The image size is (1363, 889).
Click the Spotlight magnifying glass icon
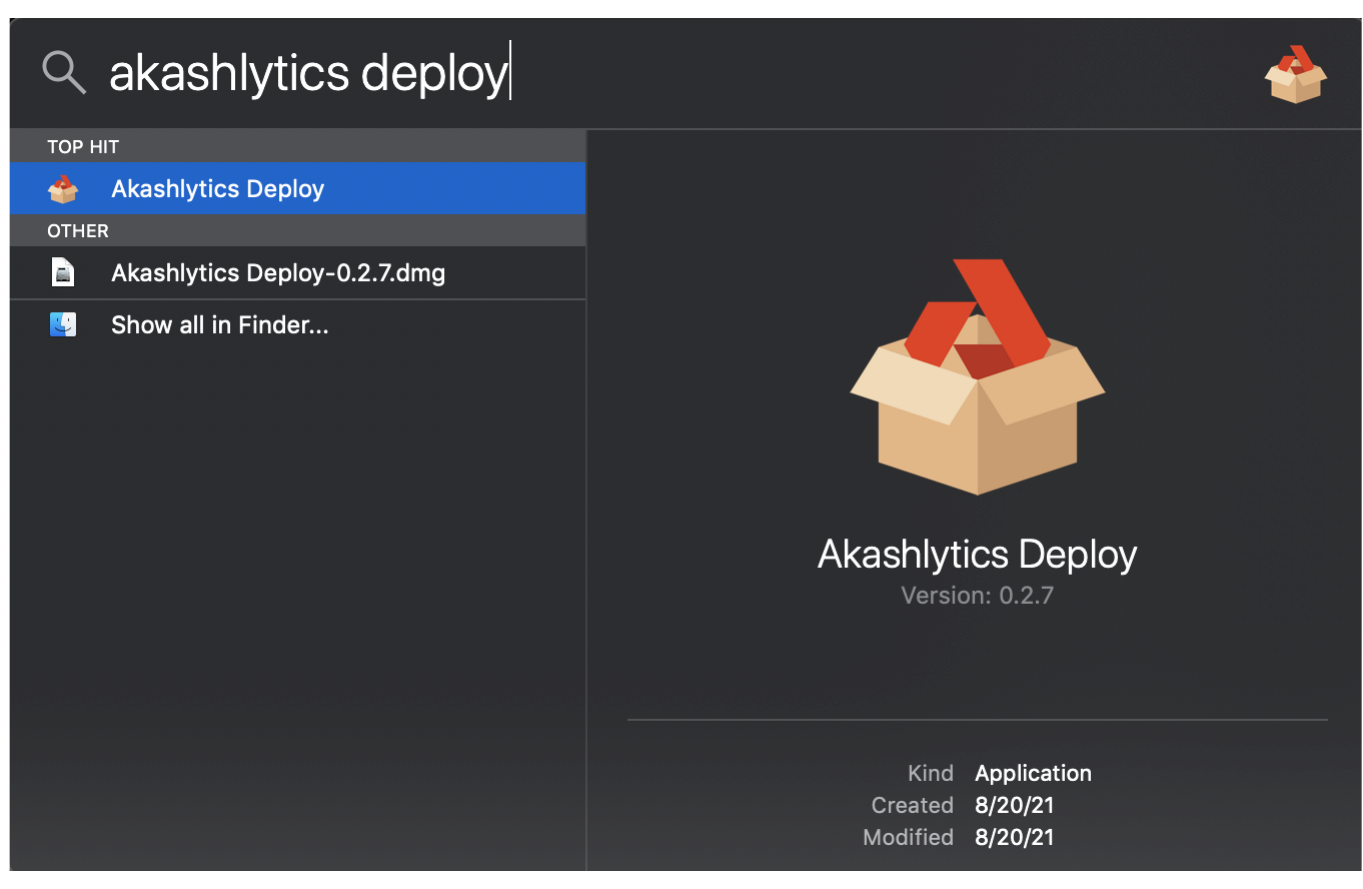(64, 73)
